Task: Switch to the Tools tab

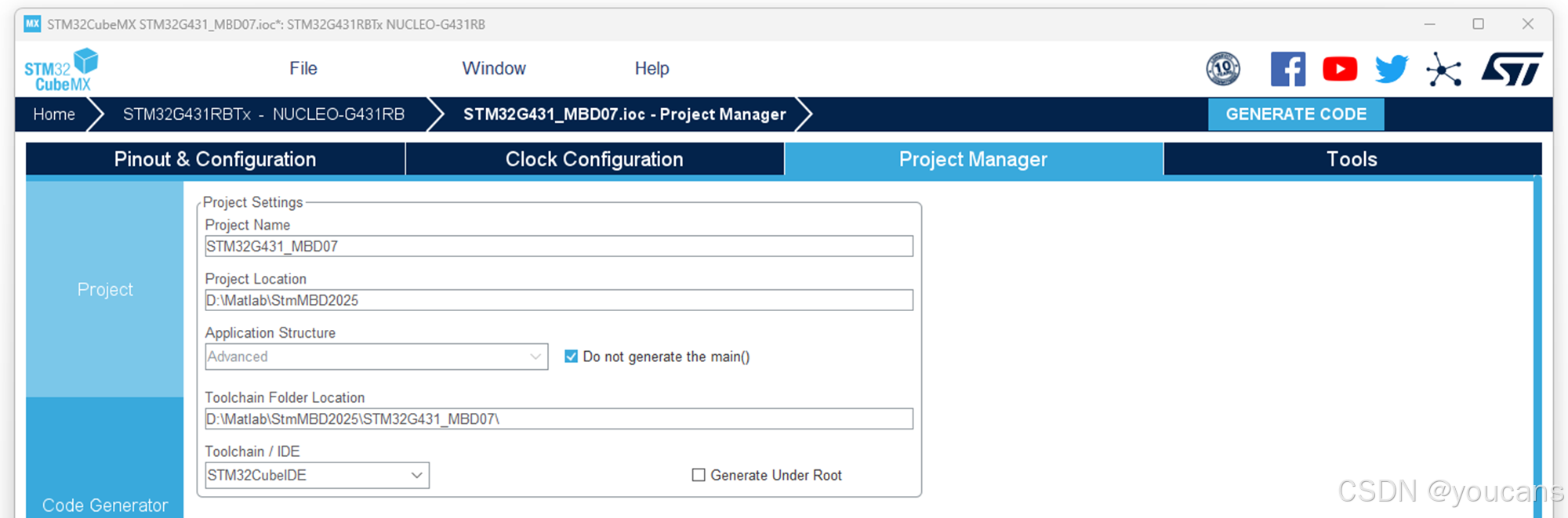Action: (1352, 159)
